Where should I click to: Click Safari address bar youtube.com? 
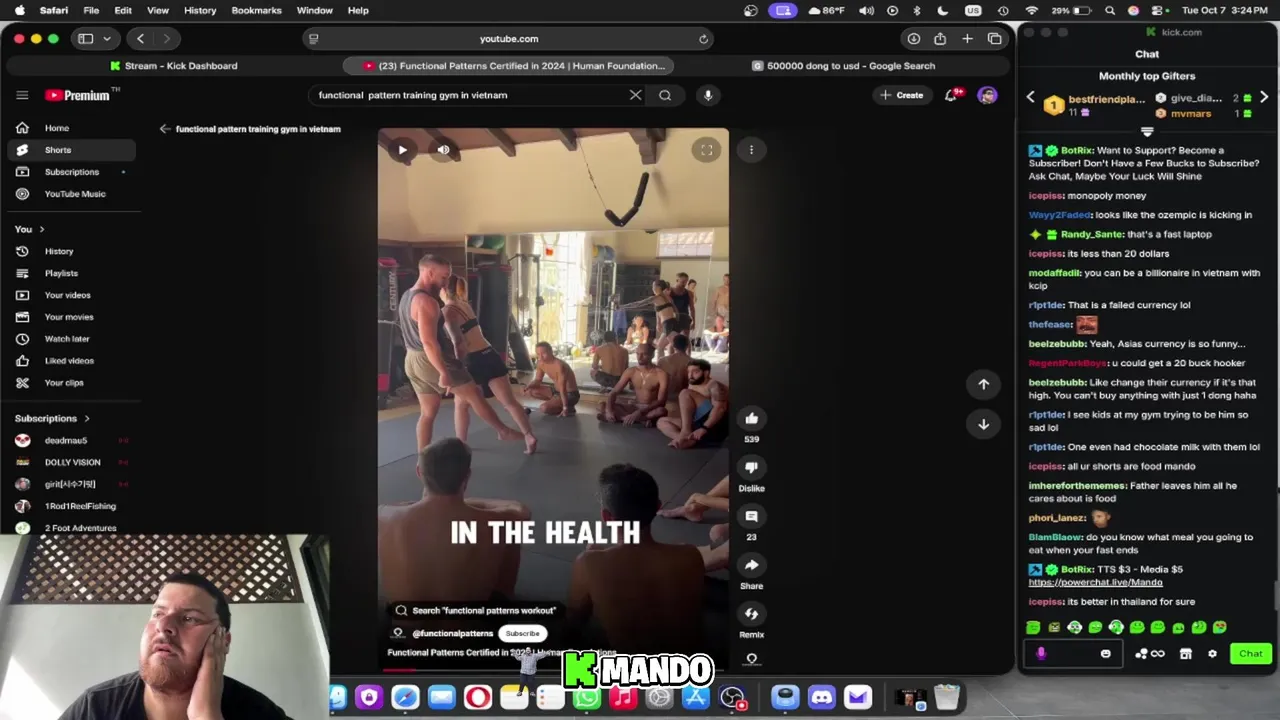coord(508,39)
